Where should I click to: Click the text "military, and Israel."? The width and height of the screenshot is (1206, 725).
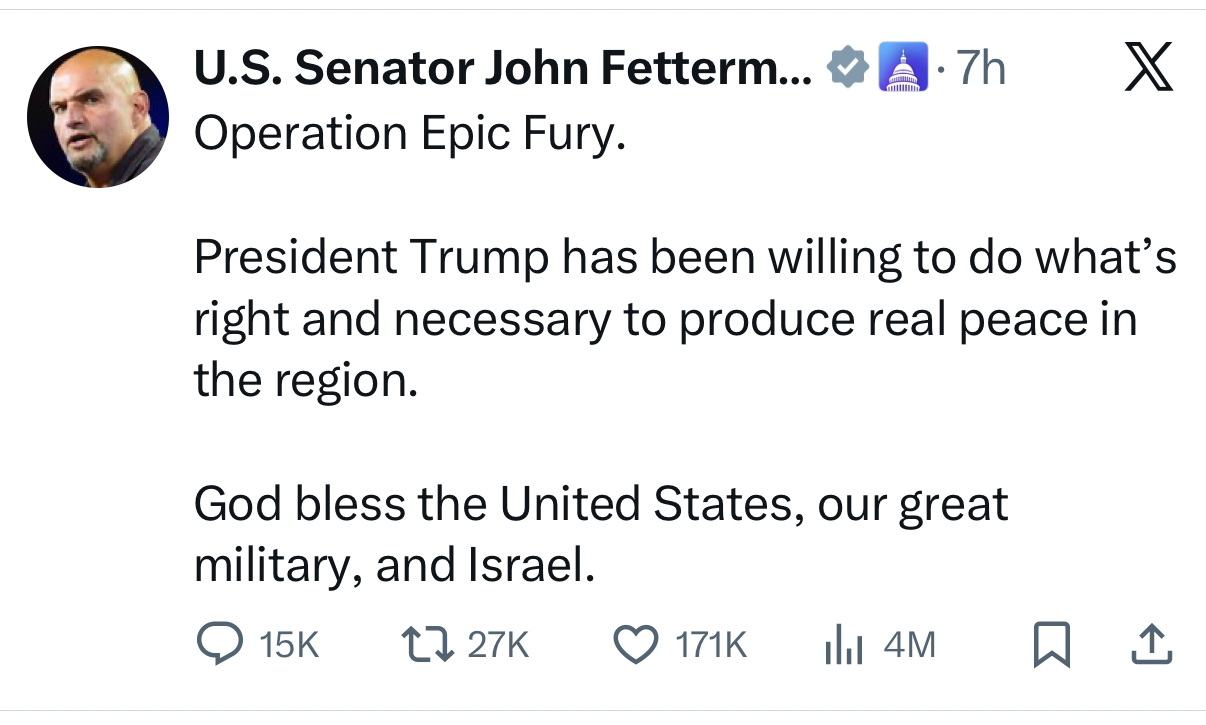(x=394, y=567)
